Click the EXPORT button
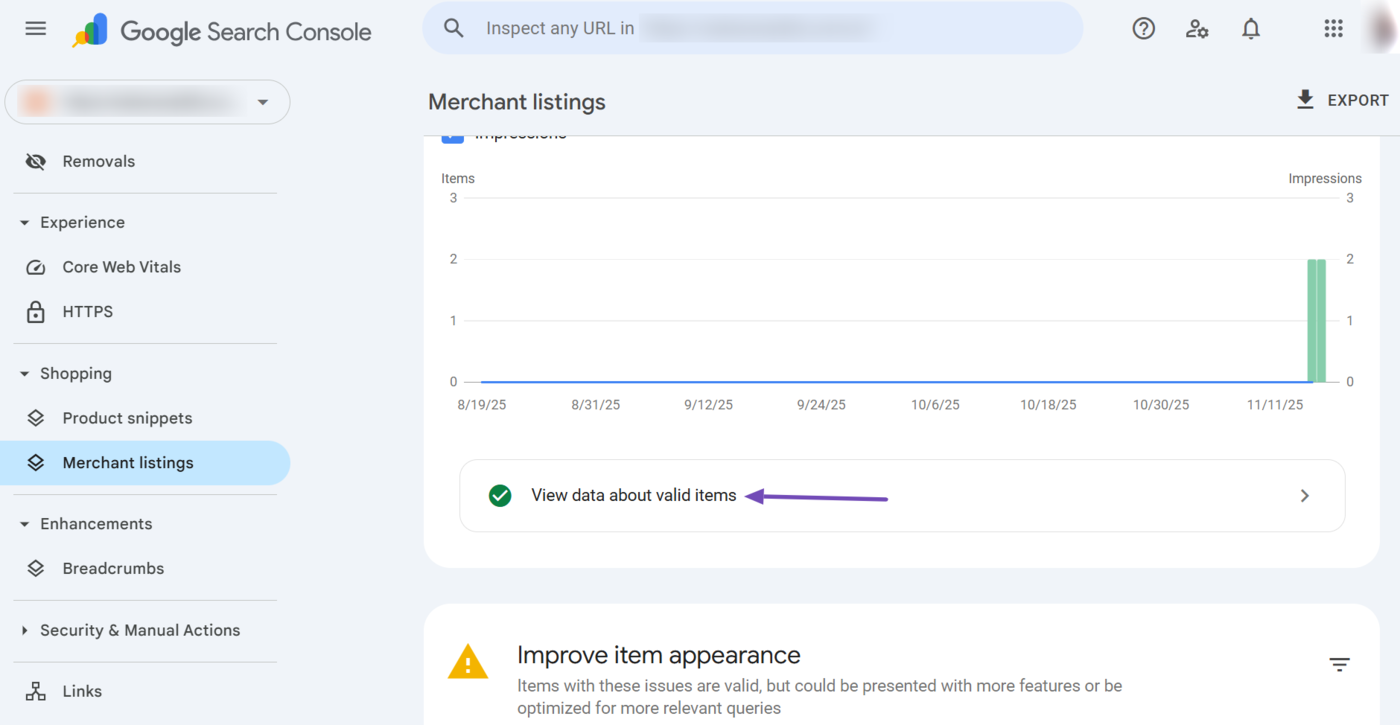1400x725 pixels. click(x=1342, y=100)
